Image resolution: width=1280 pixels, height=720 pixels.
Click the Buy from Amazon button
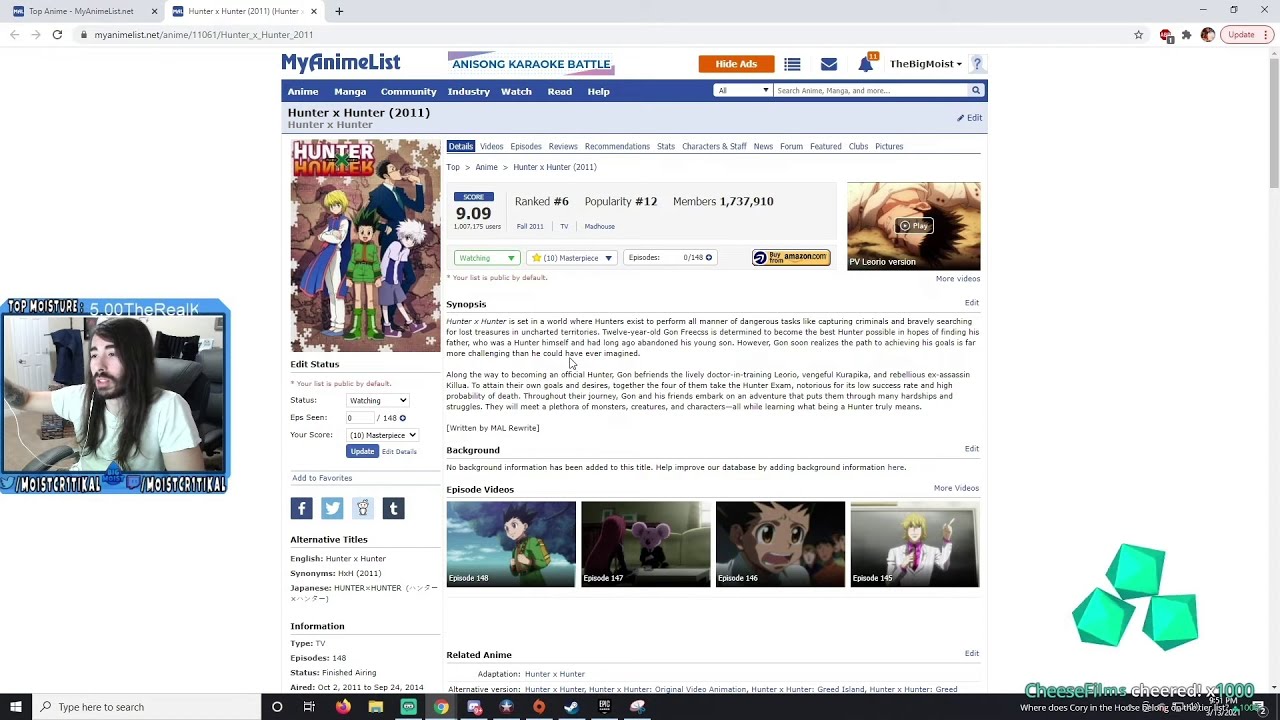point(791,258)
